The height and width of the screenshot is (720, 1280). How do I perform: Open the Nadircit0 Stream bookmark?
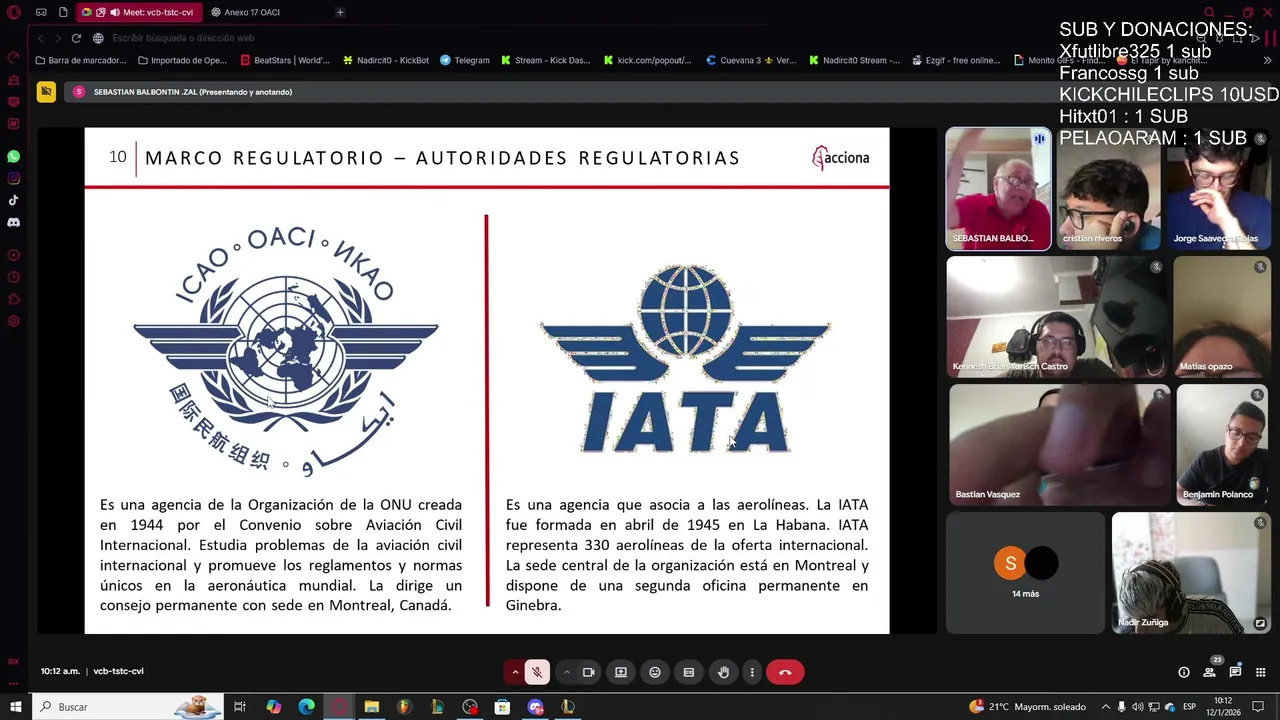tap(854, 60)
